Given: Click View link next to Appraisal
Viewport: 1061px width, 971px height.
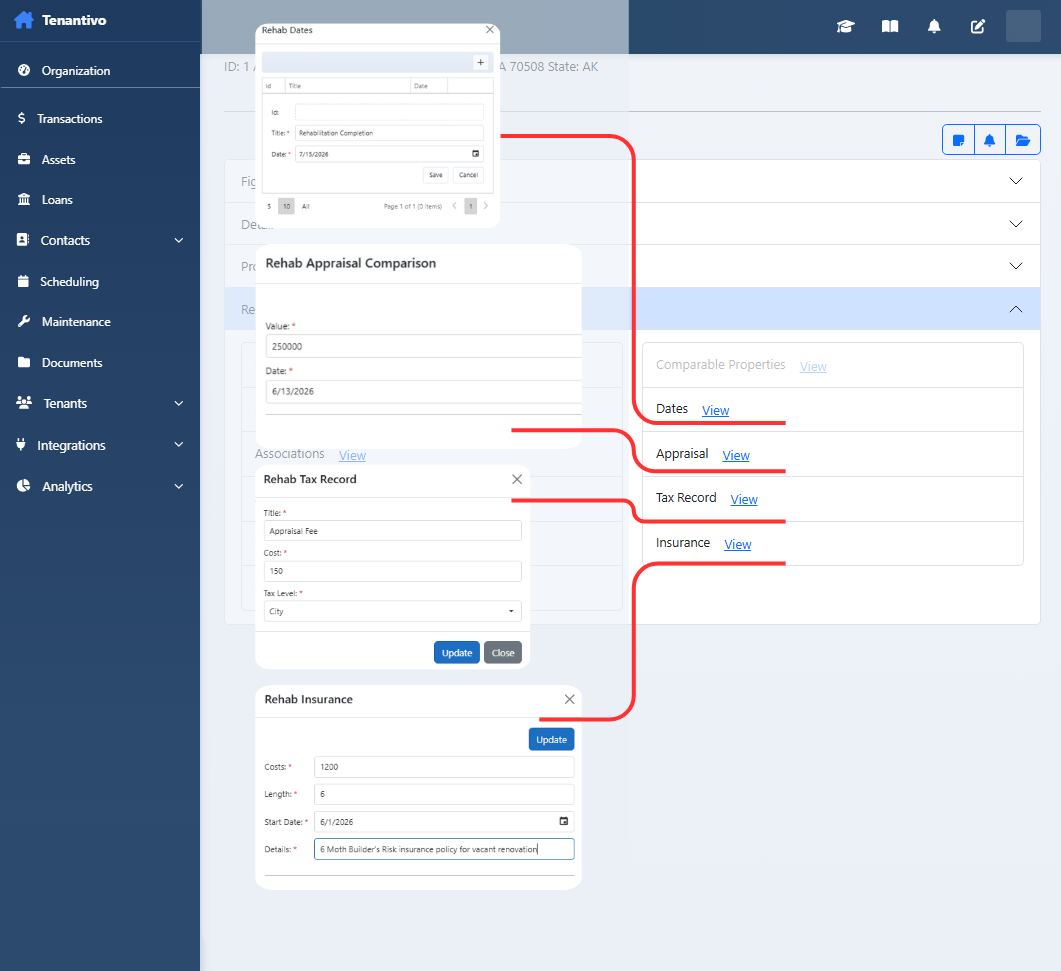Looking at the screenshot, I should pyautogui.click(x=736, y=455).
